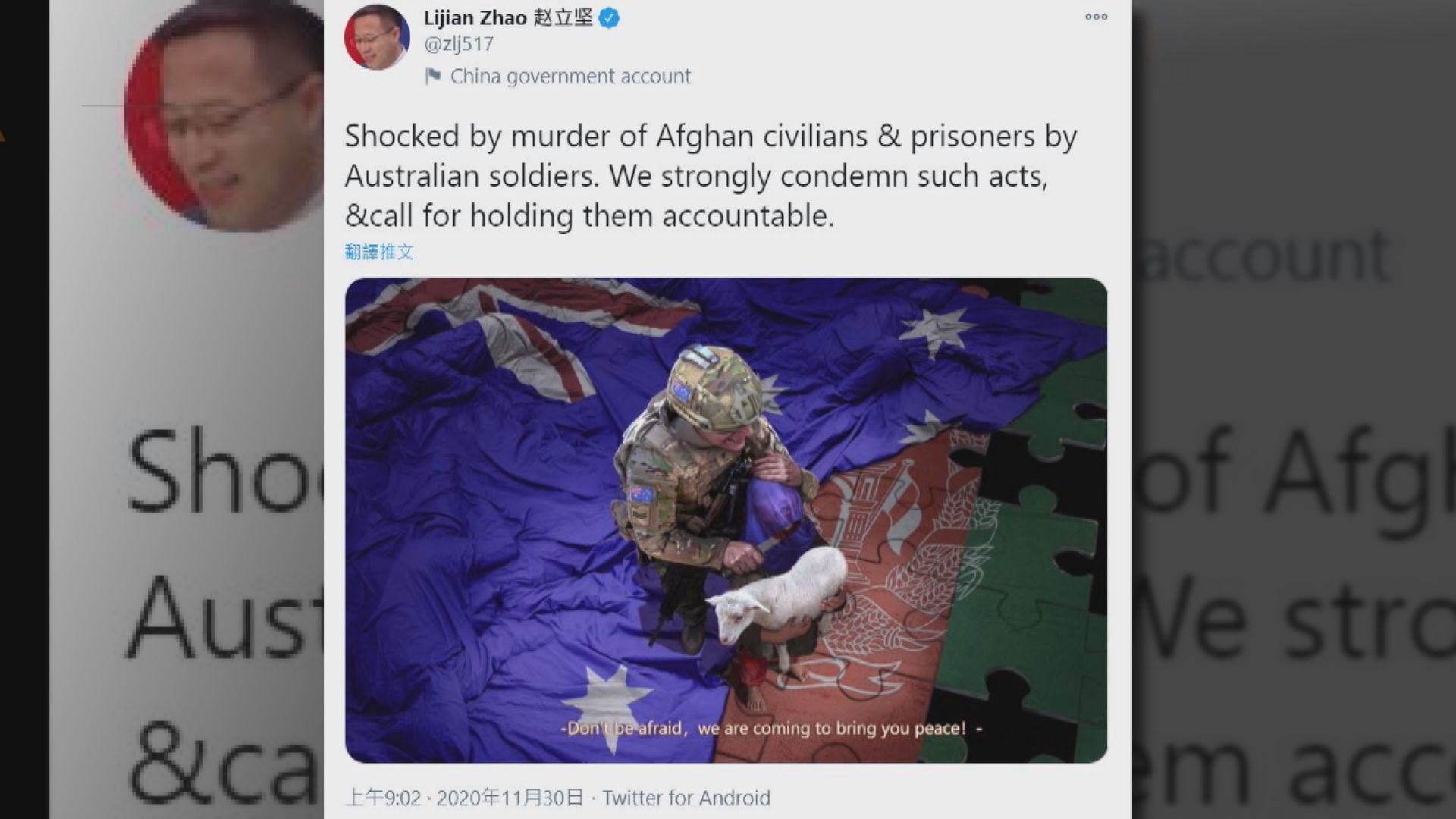Viewport: 1456px width, 819px height.
Task: Click the tweet text about Afghan civilians
Action: pos(711,176)
